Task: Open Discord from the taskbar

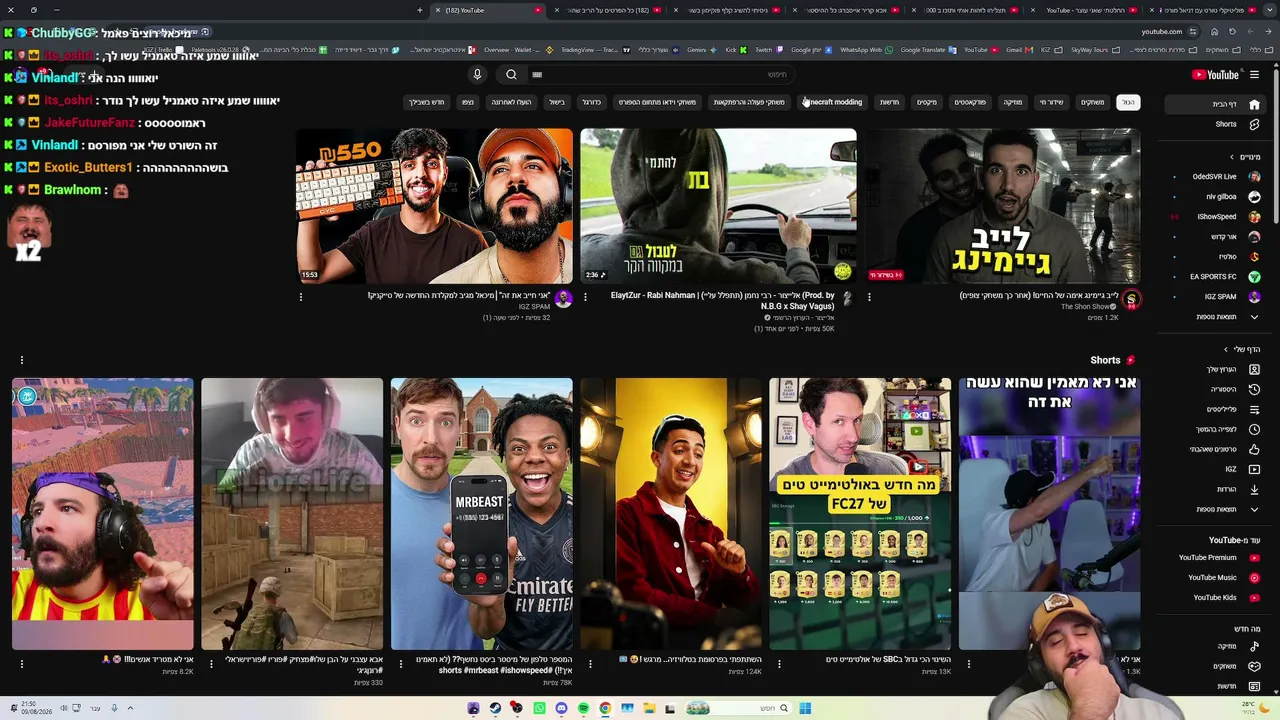Action: tap(561, 708)
